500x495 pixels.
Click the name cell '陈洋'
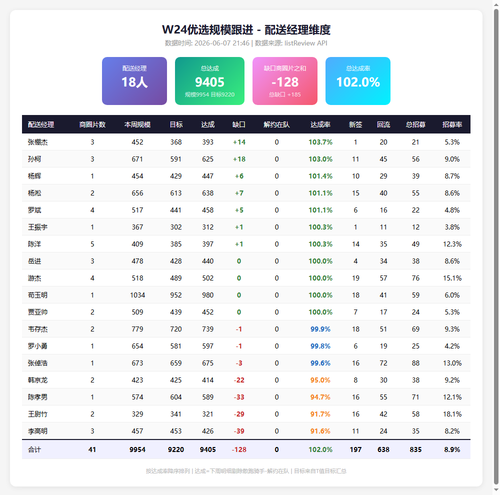pyautogui.click(x=34, y=244)
